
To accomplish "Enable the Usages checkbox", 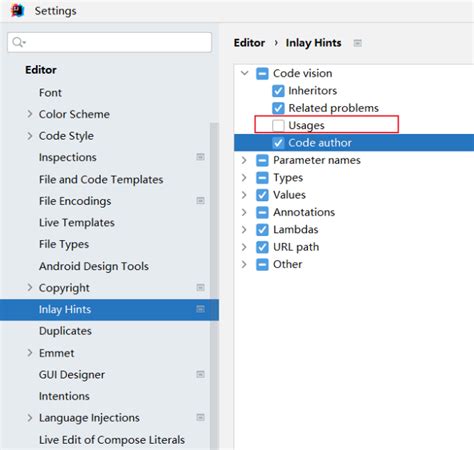I will (x=278, y=125).
